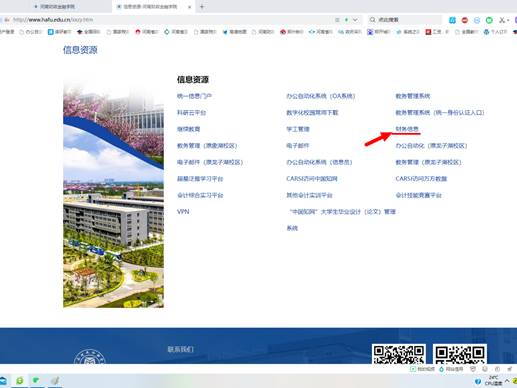Open the 电子邮件 link in middle column

pos(298,146)
